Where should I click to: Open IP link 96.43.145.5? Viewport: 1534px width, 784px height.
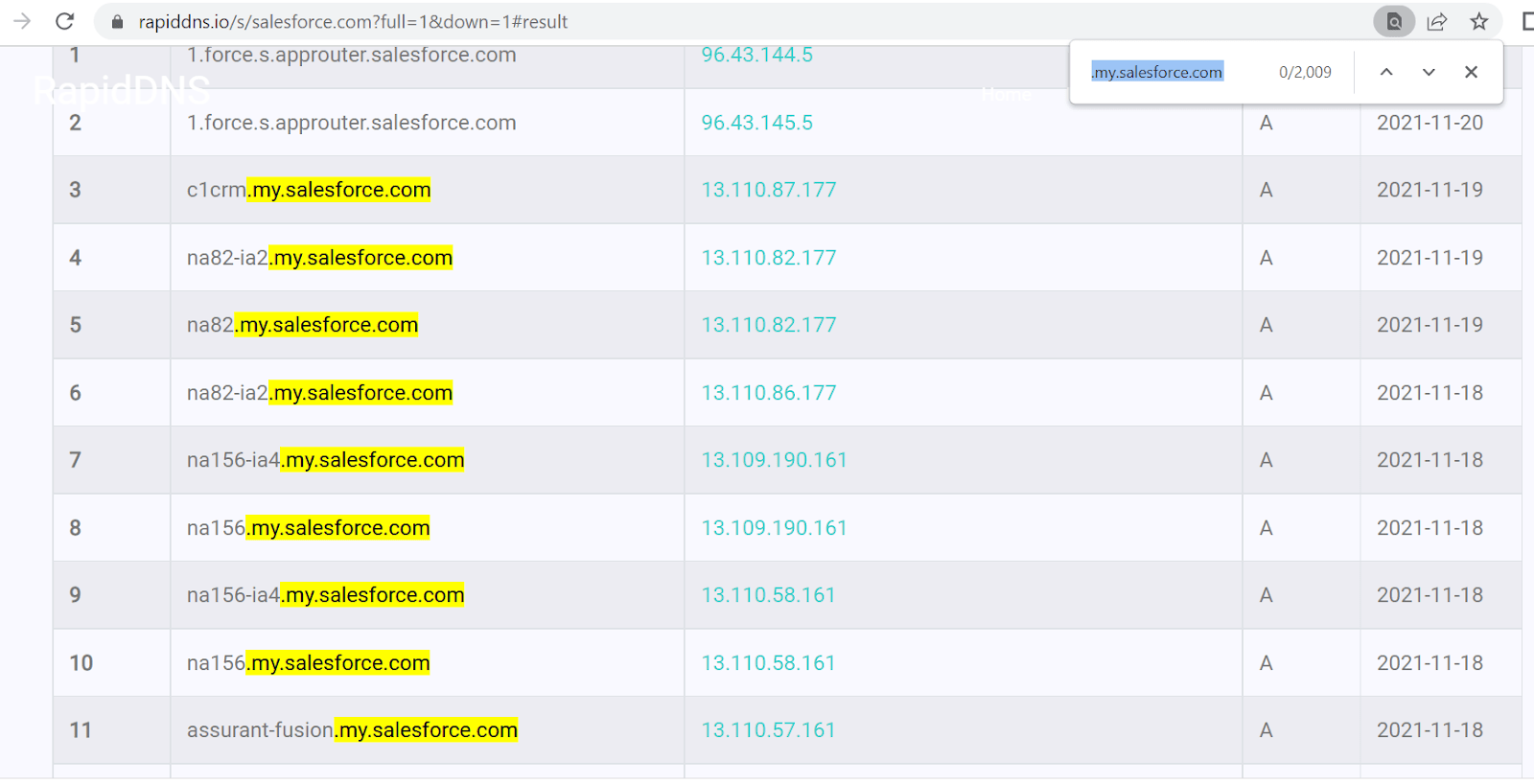click(756, 123)
